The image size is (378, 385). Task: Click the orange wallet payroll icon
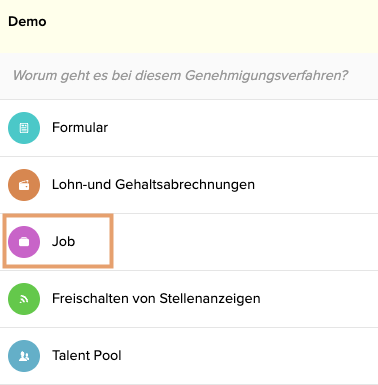[x=24, y=185]
